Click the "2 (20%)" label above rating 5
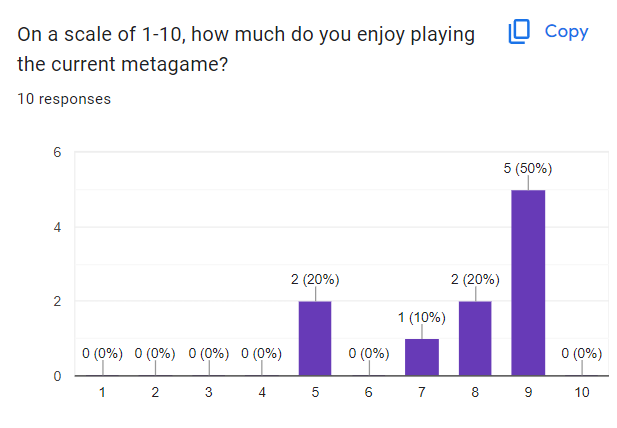 [x=315, y=280]
